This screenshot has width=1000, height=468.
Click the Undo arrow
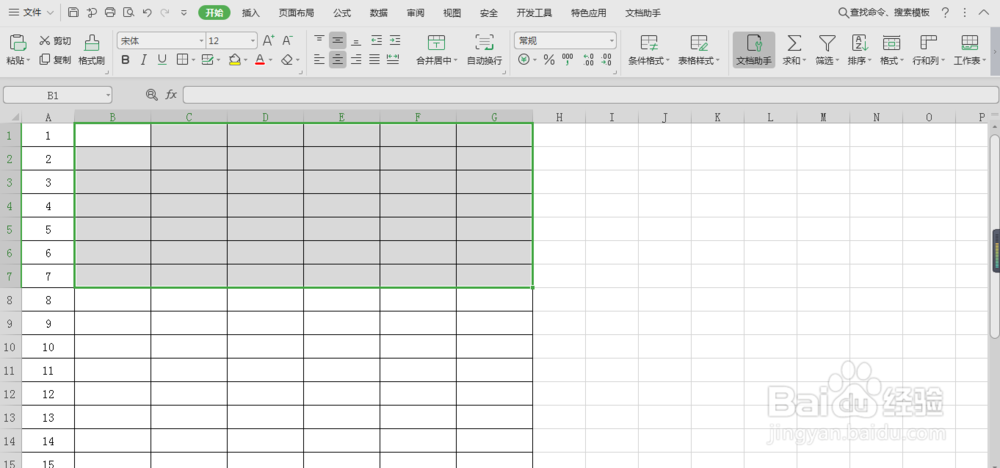pyautogui.click(x=147, y=12)
